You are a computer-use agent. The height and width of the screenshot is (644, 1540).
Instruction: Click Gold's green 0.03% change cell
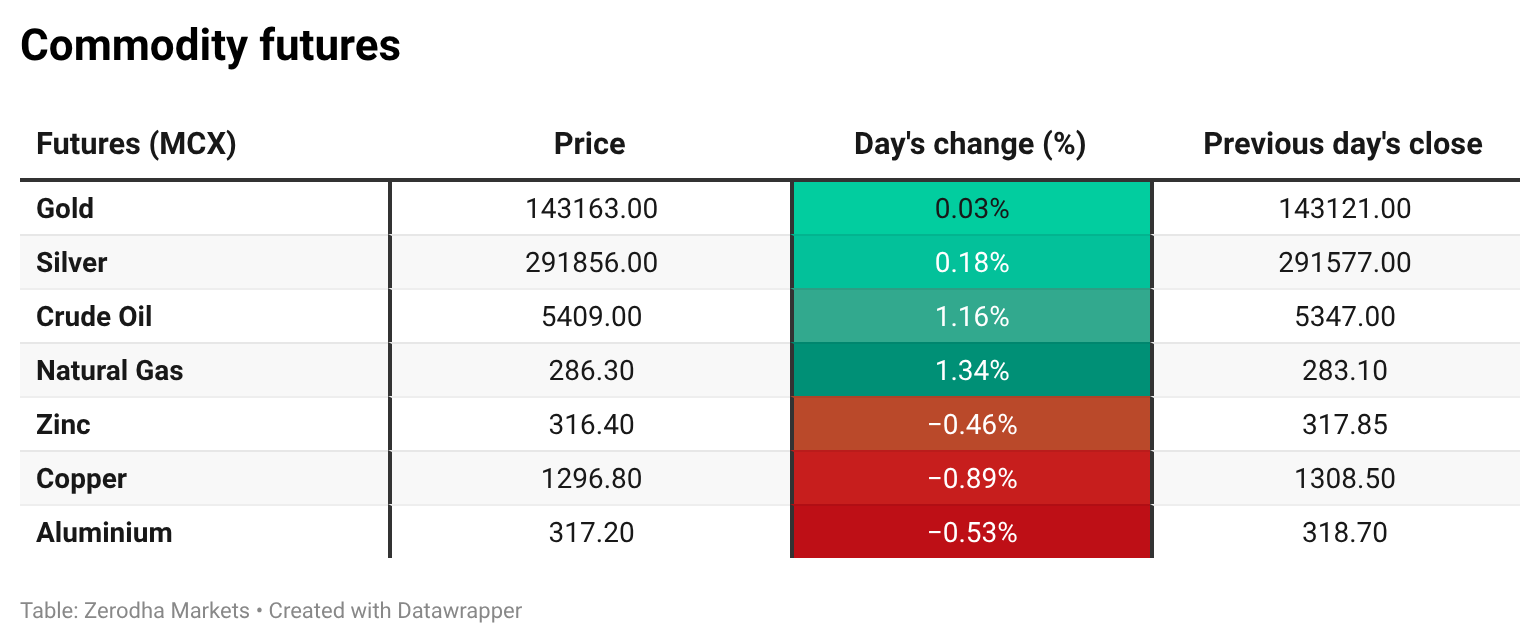pos(972,209)
